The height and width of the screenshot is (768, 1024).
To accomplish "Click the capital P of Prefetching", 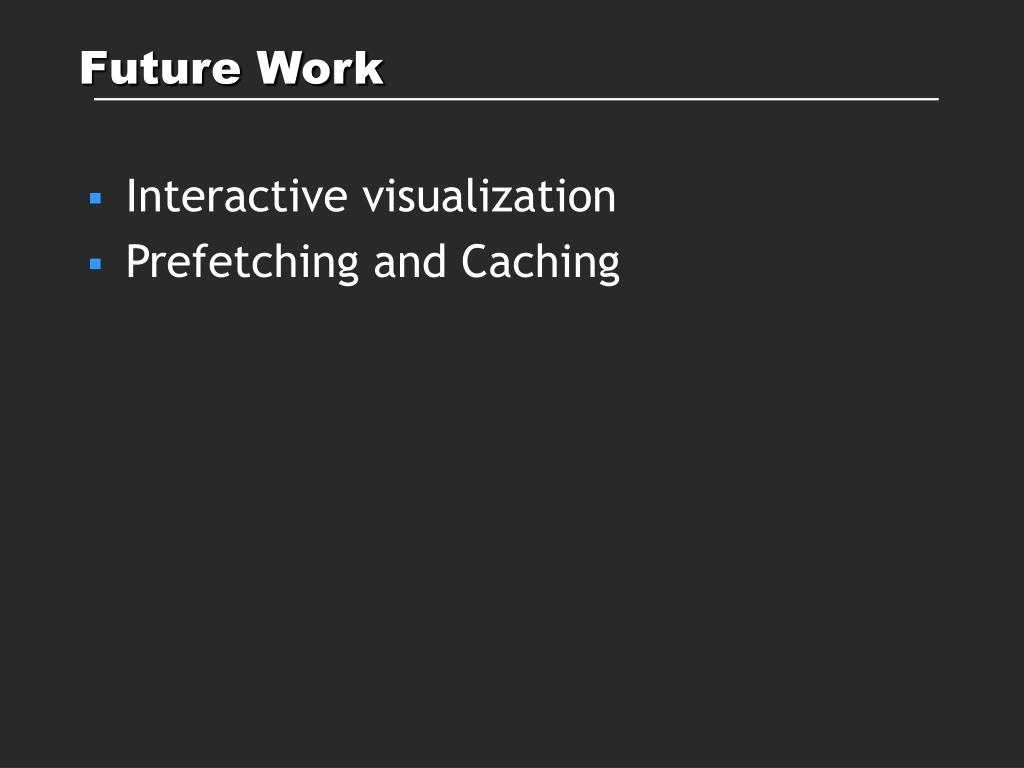I will (x=138, y=261).
